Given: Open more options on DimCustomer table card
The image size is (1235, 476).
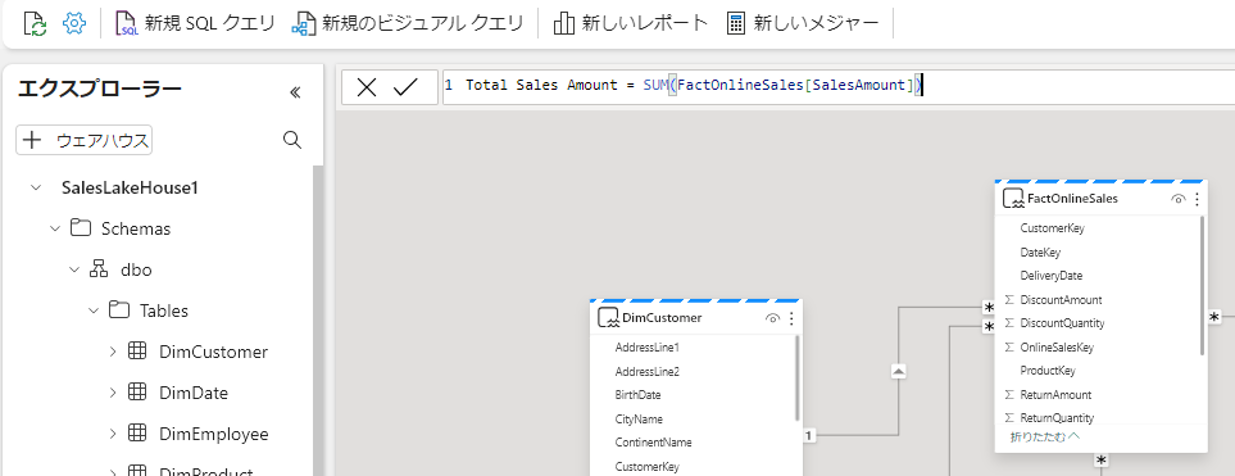Looking at the screenshot, I should pyautogui.click(x=791, y=318).
